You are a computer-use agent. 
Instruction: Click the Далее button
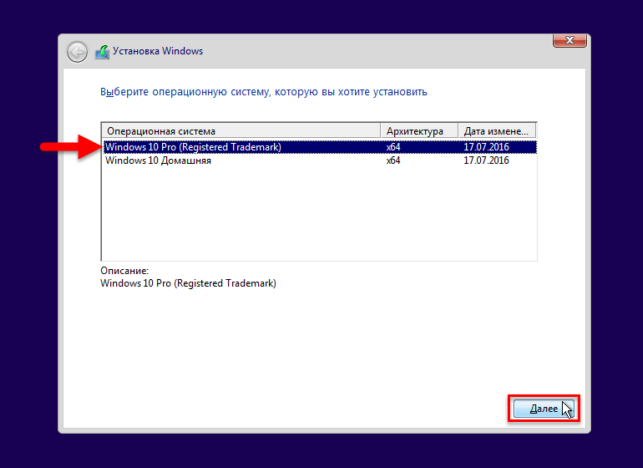tap(544, 409)
